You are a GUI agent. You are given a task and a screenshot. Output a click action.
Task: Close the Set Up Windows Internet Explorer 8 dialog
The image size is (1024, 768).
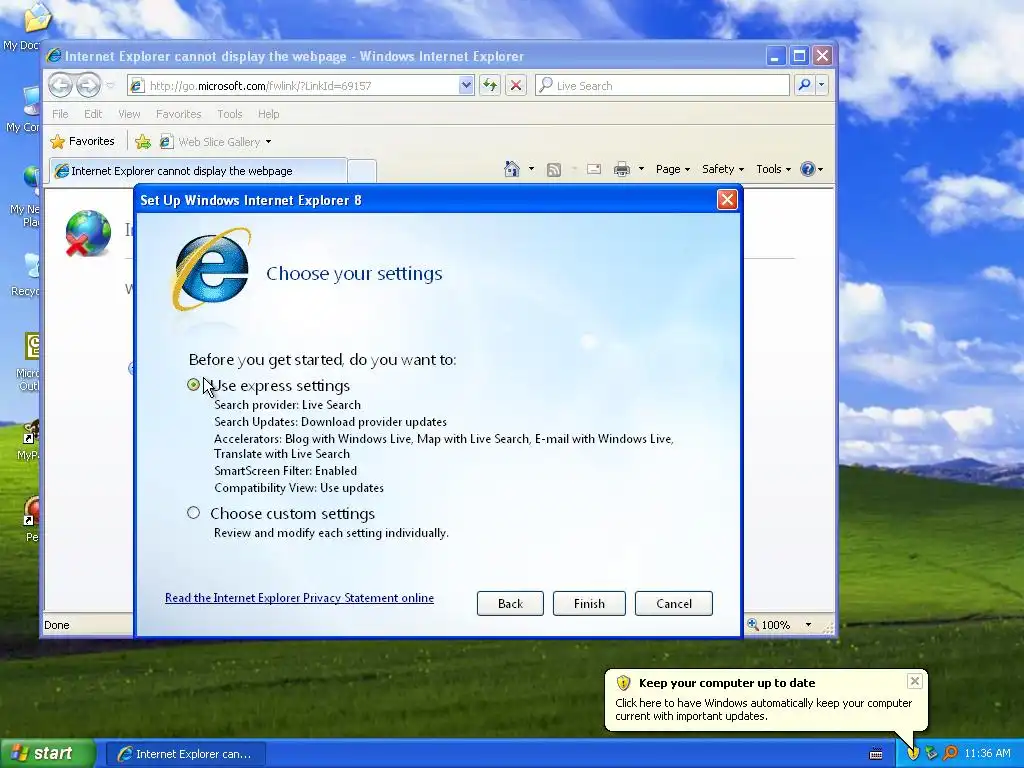click(x=727, y=200)
